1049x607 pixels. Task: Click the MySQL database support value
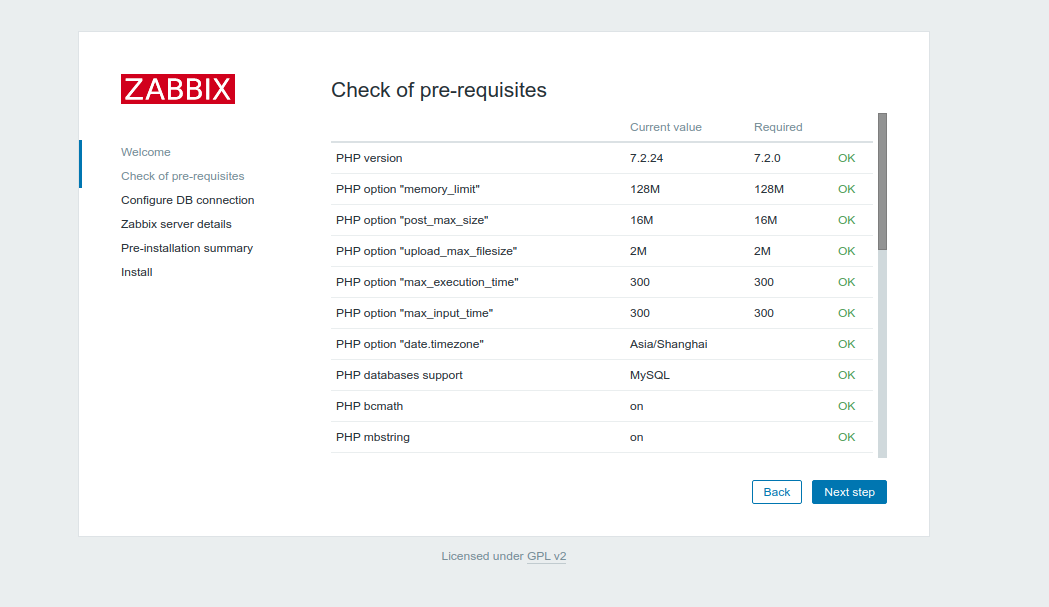(650, 375)
